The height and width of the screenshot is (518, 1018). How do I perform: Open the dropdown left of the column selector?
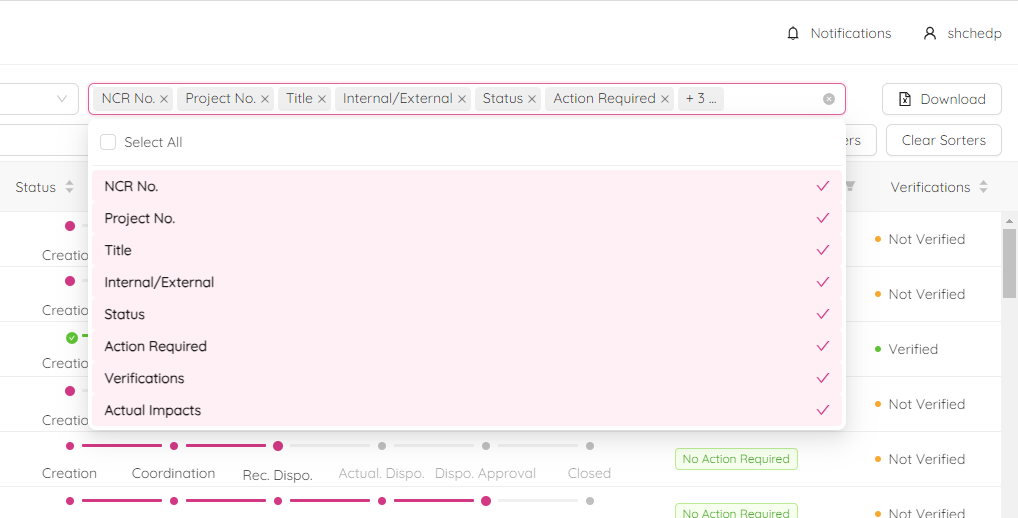[x=40, y=99]
